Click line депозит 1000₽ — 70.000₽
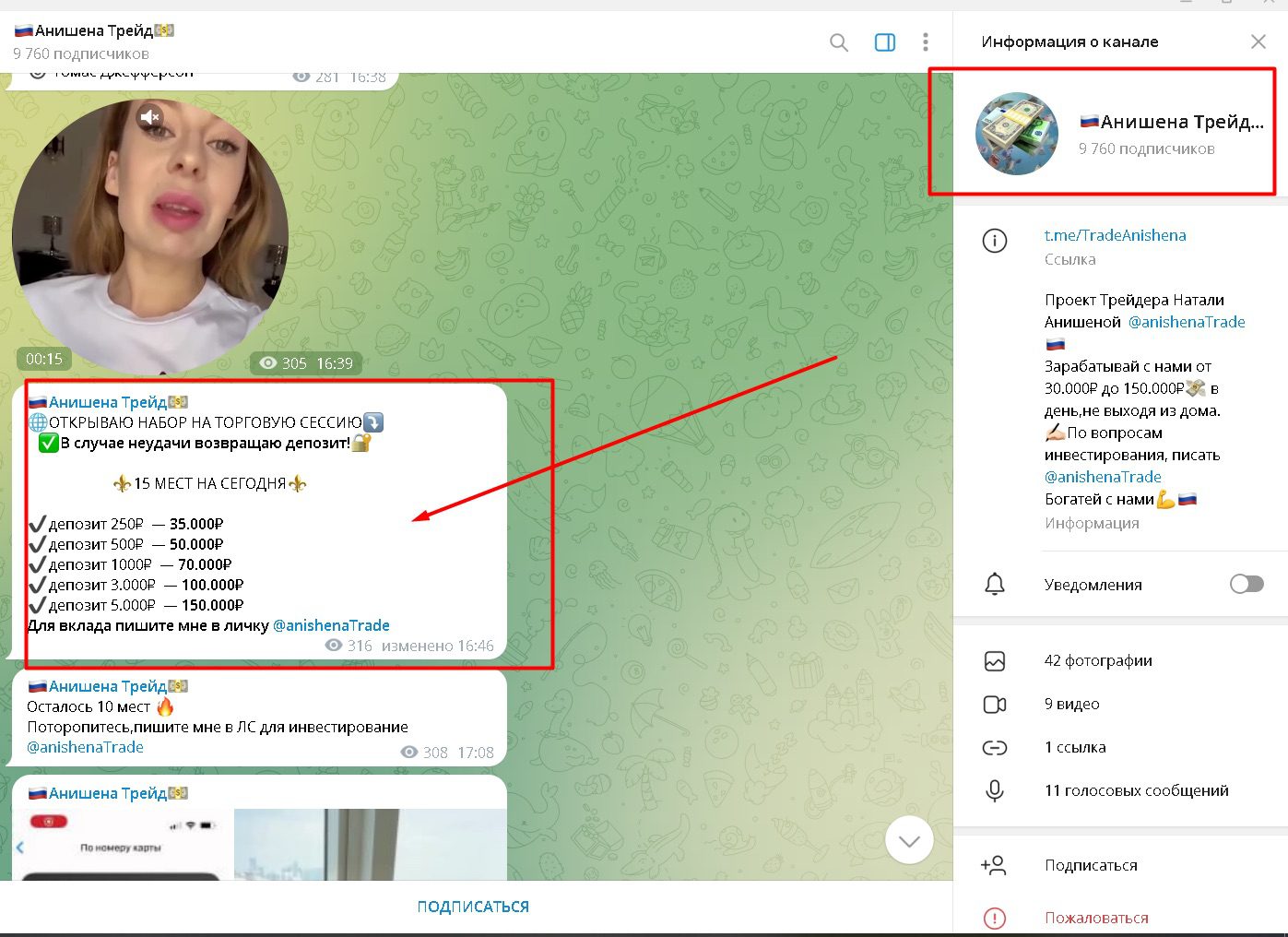This screenshot has height=937, width=1288. (130, 564)
